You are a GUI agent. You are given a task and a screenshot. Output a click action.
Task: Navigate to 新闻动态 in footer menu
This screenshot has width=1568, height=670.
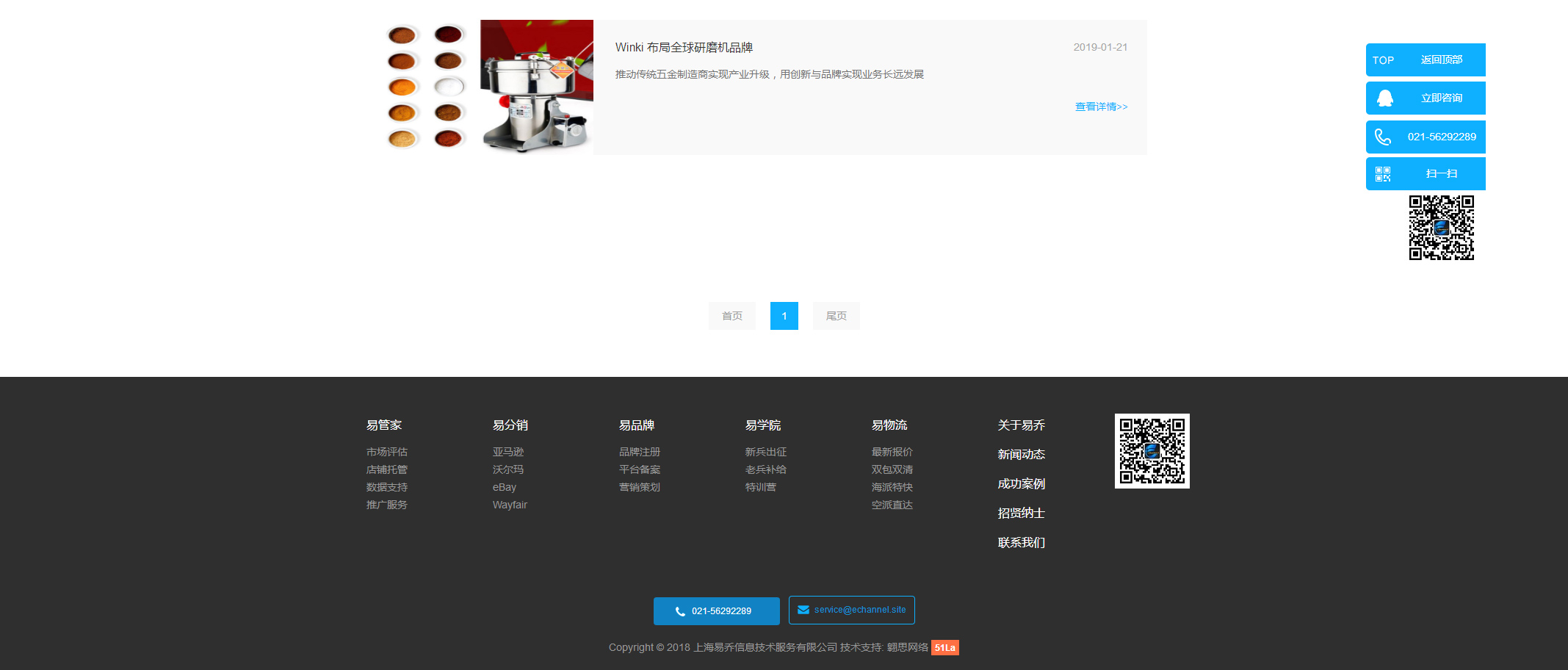tap(1021, 455)
